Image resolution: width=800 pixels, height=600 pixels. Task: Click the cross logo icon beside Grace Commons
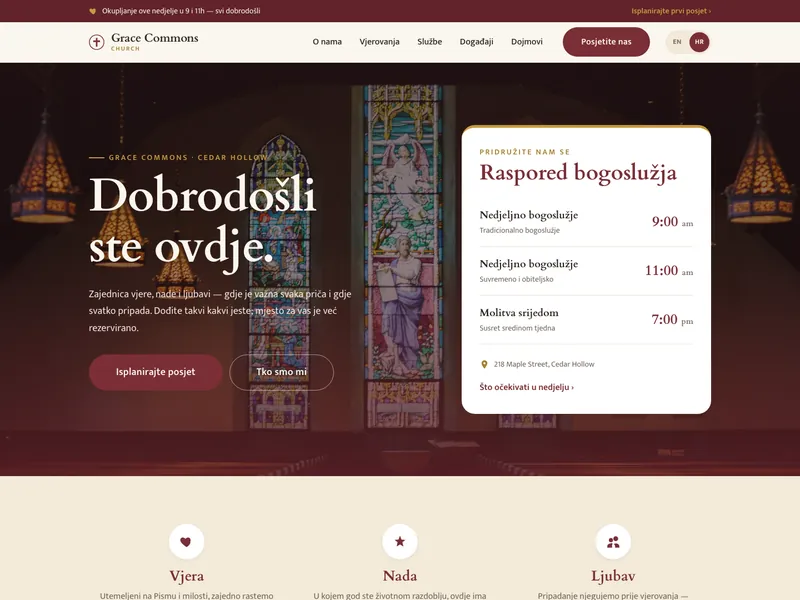point(96,42)
